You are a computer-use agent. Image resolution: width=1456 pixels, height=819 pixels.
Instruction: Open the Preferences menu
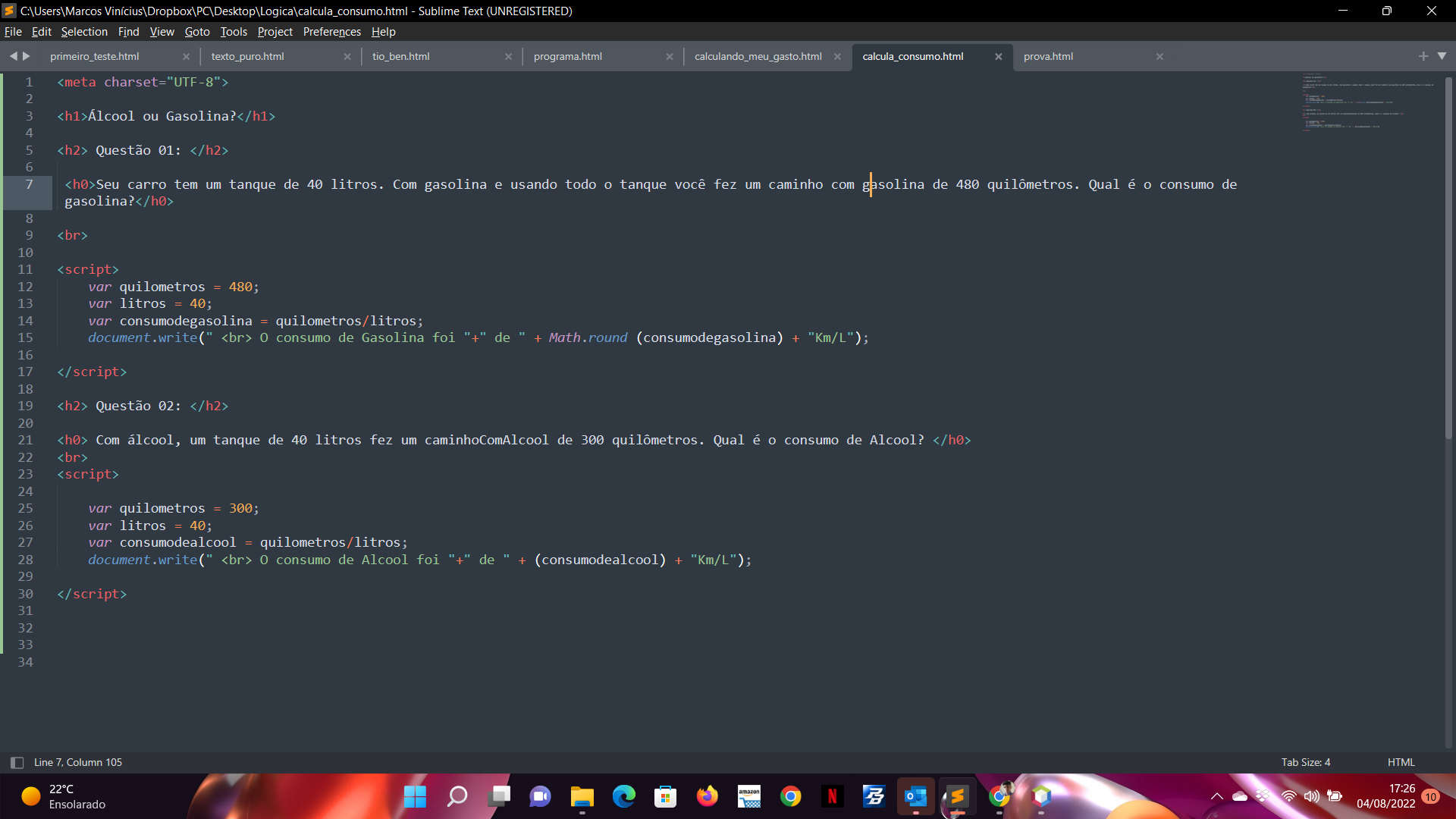click(331, 32)
